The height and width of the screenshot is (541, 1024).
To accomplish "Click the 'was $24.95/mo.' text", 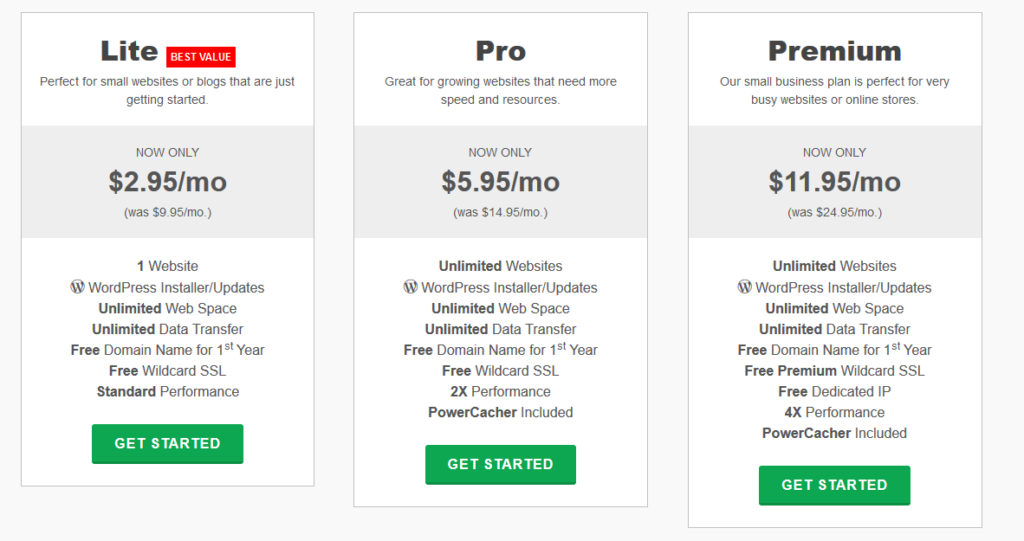I will [x=834, y=212].
